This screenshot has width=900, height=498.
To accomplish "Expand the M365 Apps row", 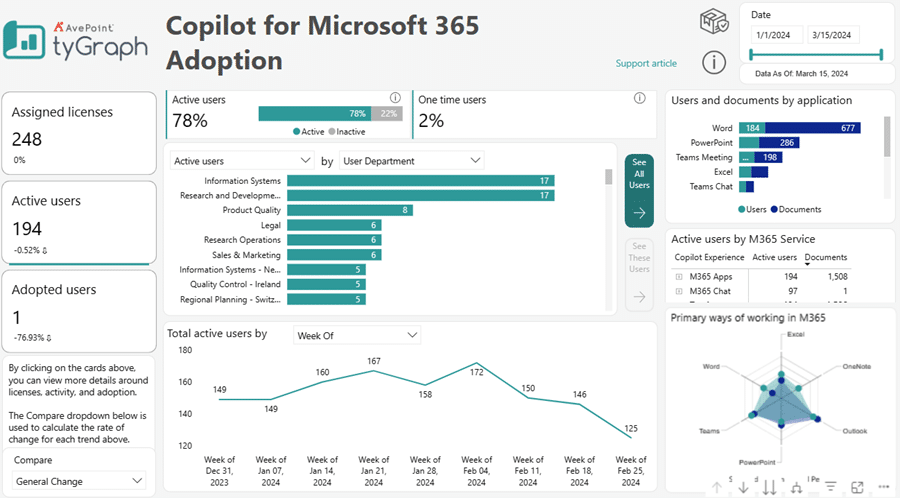I will tap(679, 277).
